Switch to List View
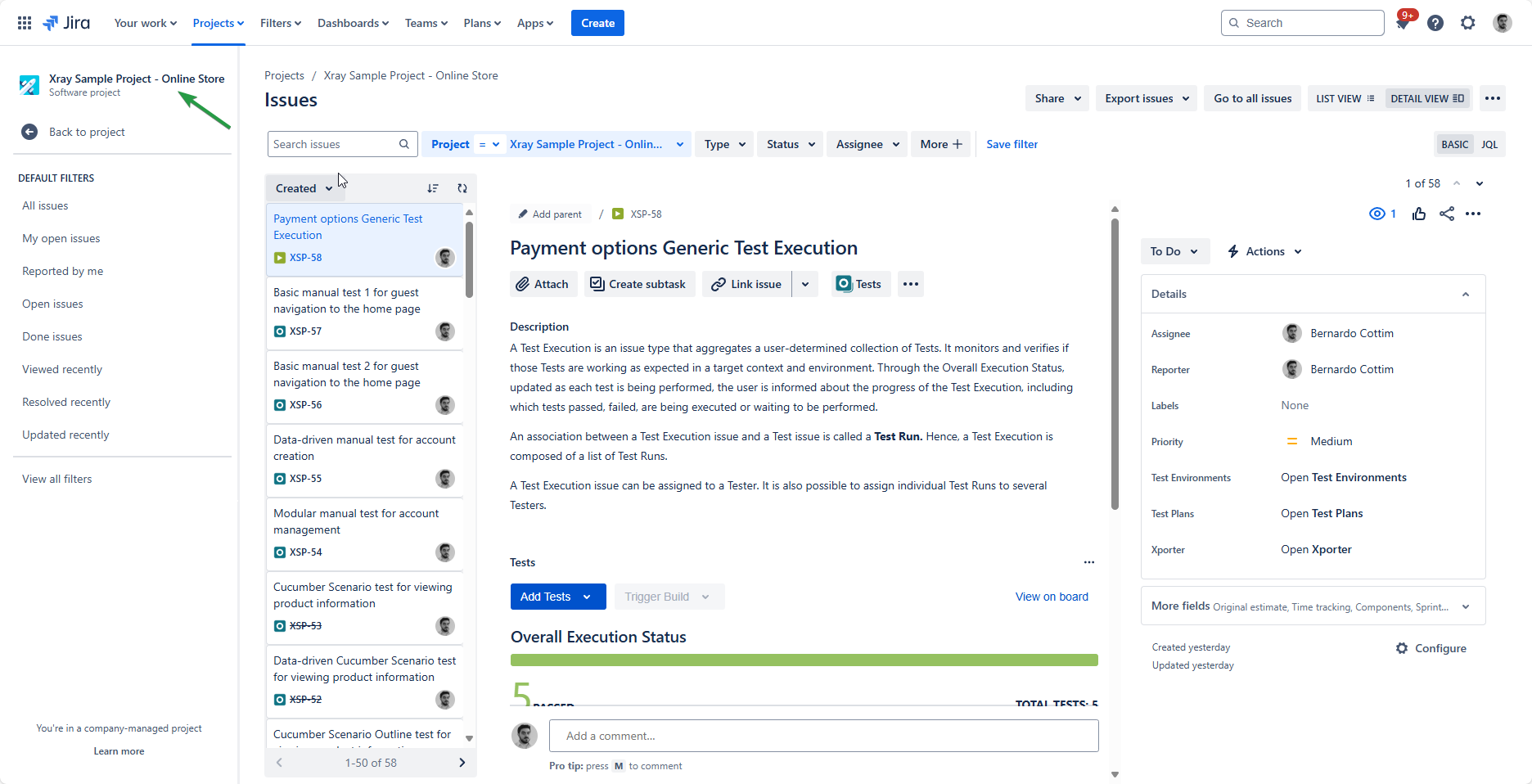This screenshot has height=784, width=1532. [x=1345, y=98]
